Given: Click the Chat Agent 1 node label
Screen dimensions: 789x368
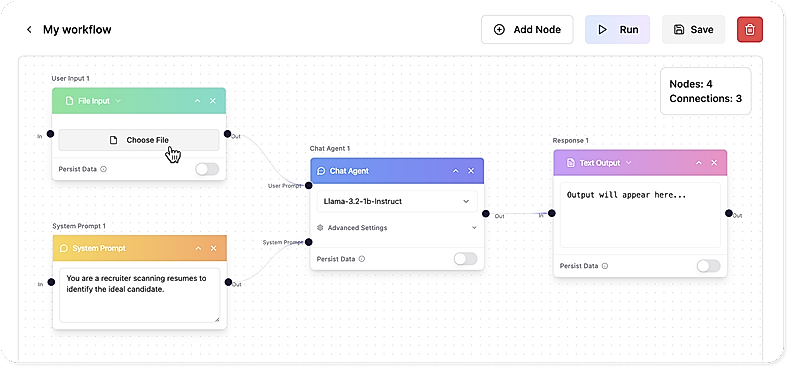Looking at the screenshot, I should tap(330, 149).
